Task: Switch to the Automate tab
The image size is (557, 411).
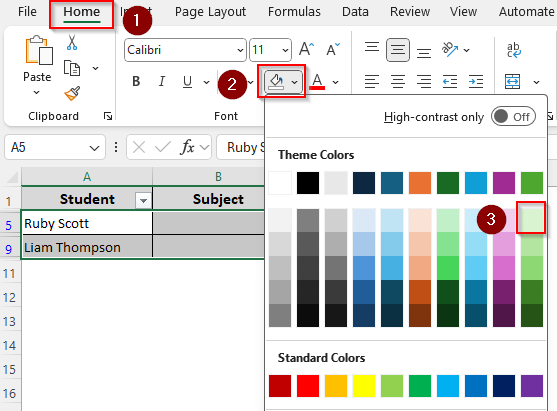Action: point(527,12)
